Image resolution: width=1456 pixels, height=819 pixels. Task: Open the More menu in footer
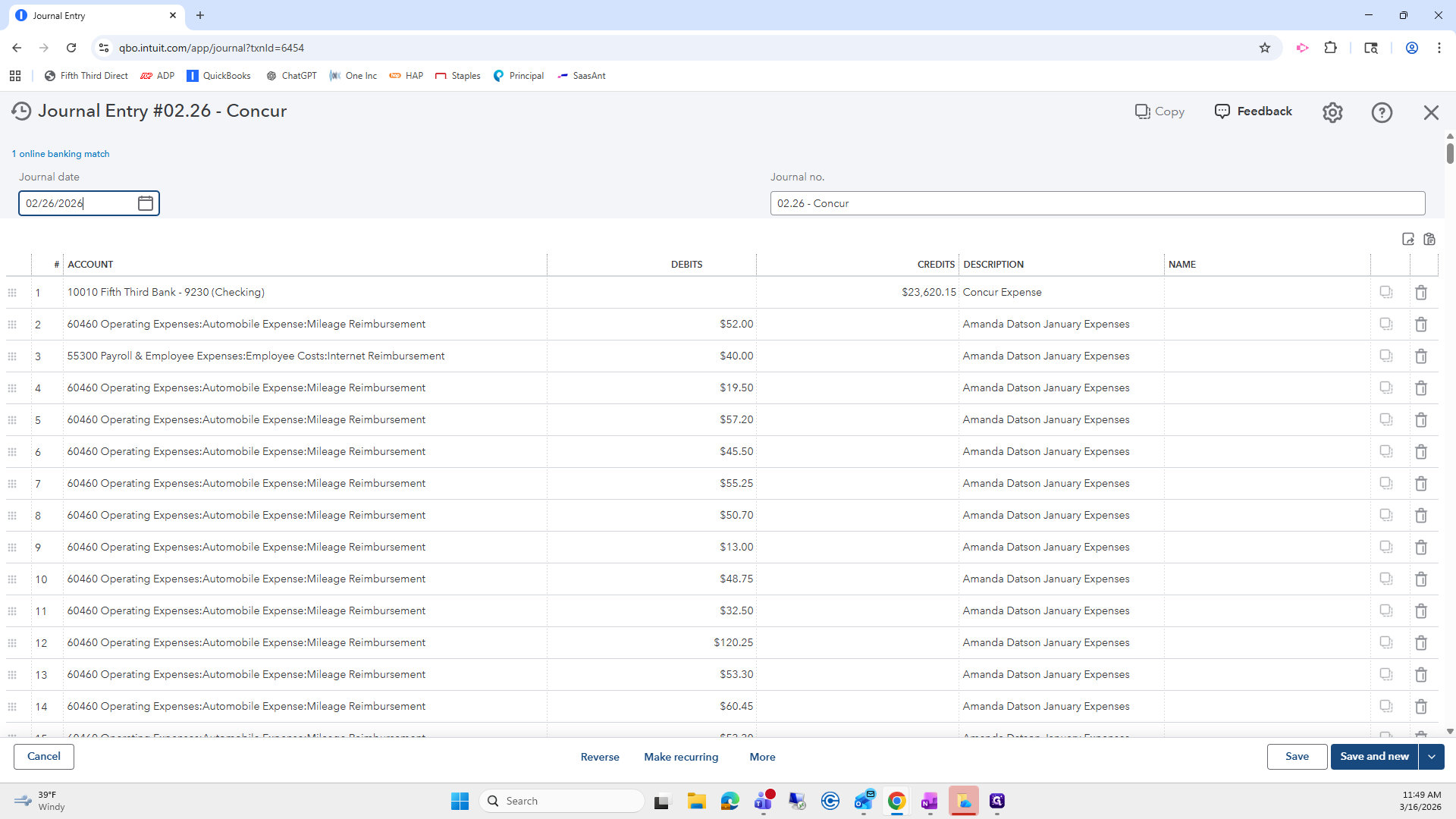point(762,757)
